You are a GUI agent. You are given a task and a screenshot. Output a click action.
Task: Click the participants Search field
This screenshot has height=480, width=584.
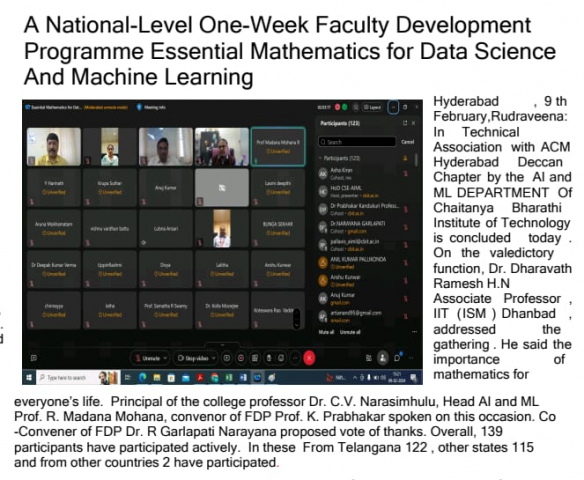[x=357, y=142]
